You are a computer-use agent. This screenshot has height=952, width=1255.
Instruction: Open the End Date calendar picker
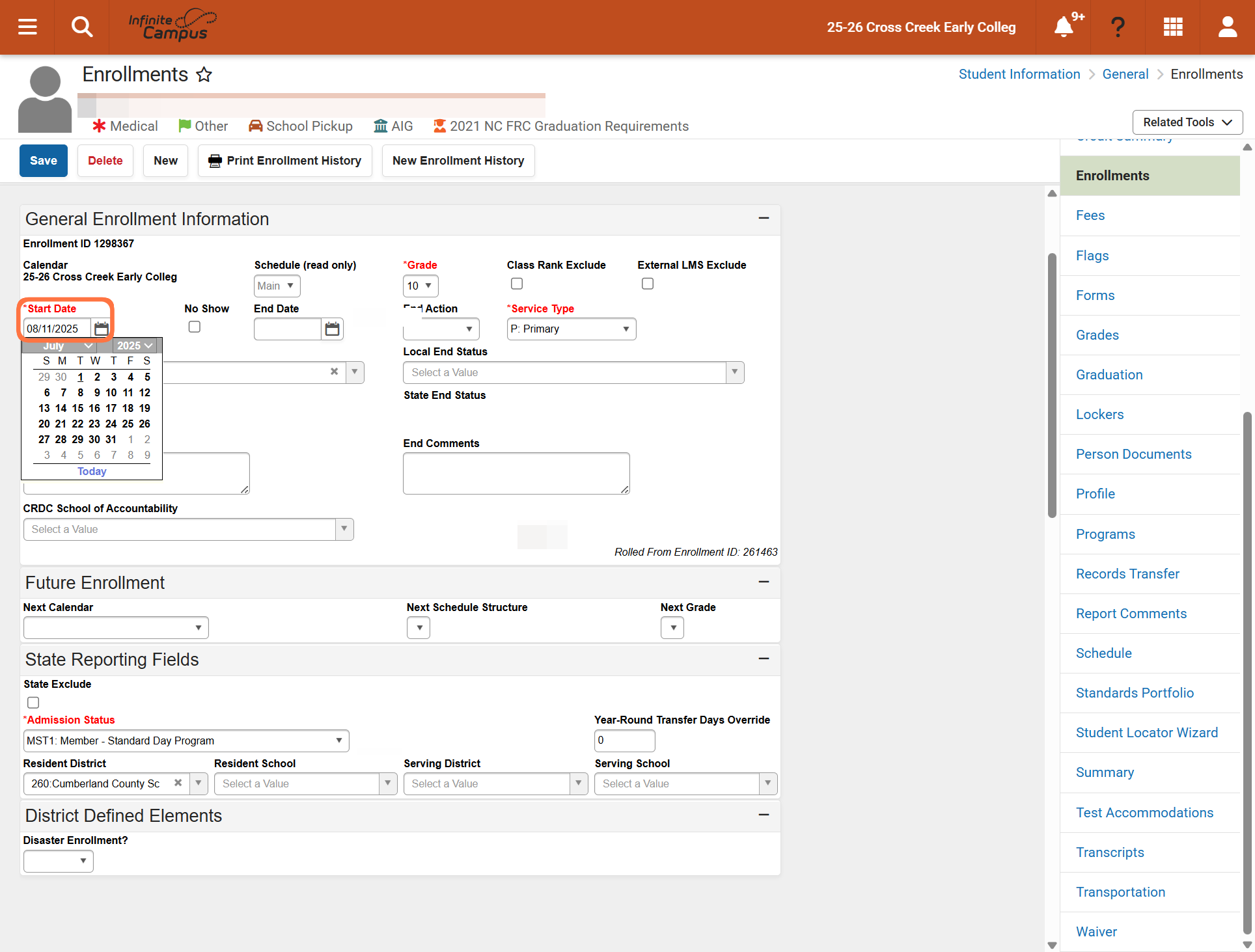click(x=333, y=329)
